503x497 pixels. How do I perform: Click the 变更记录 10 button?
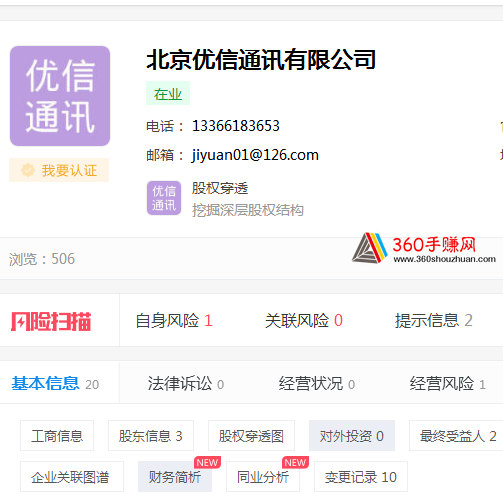(x=361, y=477)
